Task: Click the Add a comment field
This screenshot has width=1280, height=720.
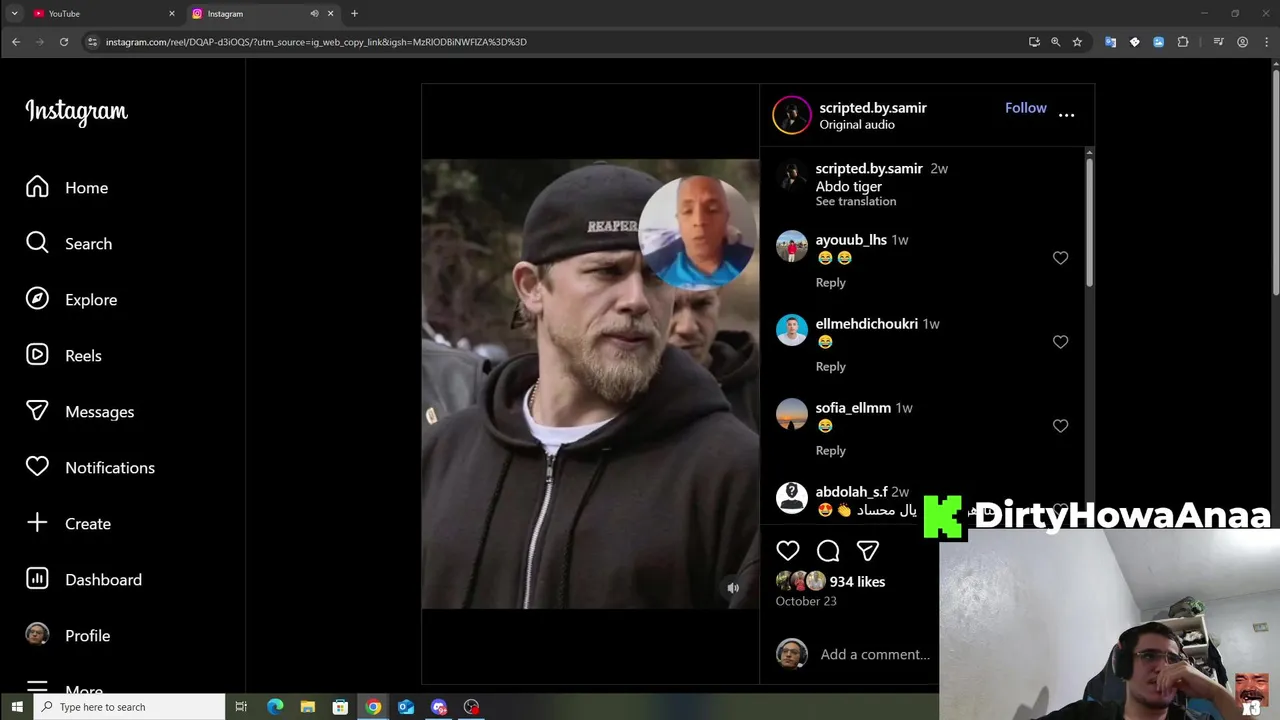Action: [x=875, y=655]
